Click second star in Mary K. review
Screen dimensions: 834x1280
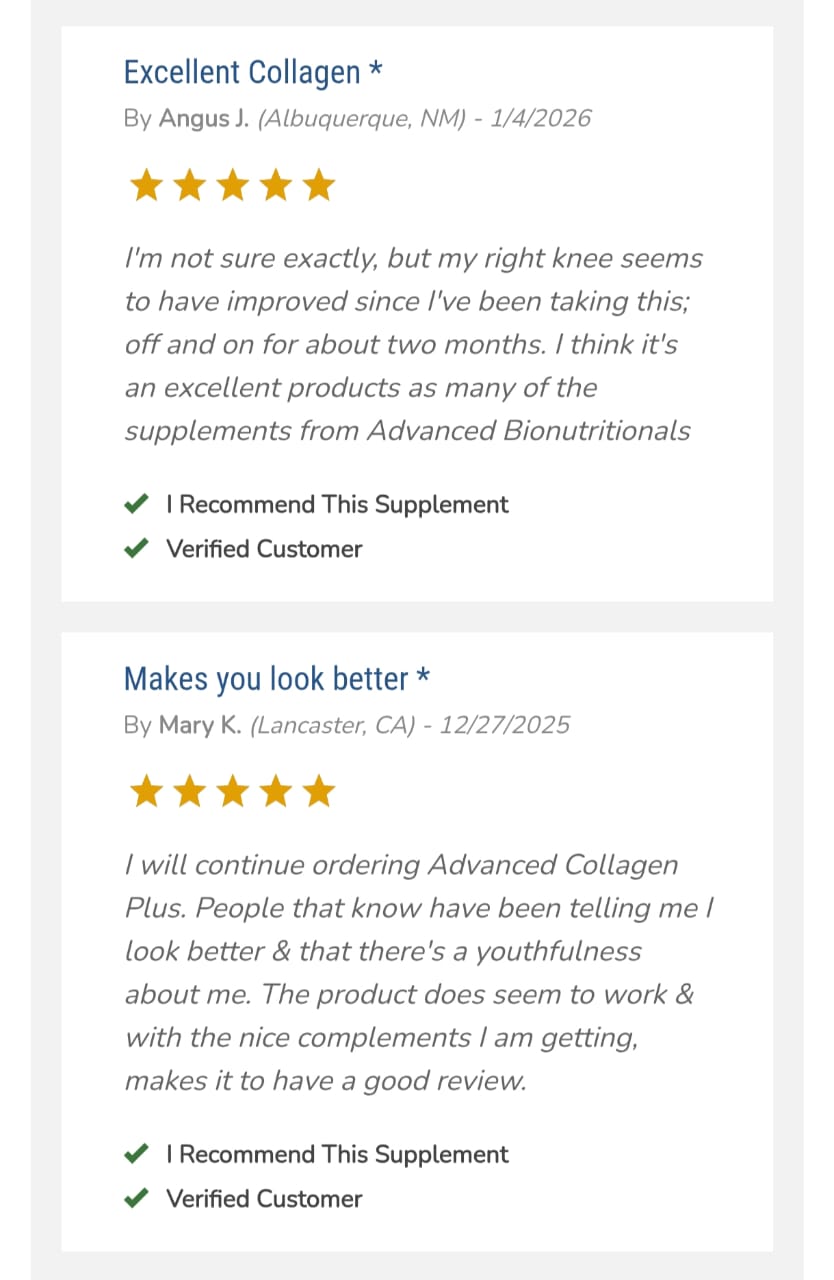189,792
